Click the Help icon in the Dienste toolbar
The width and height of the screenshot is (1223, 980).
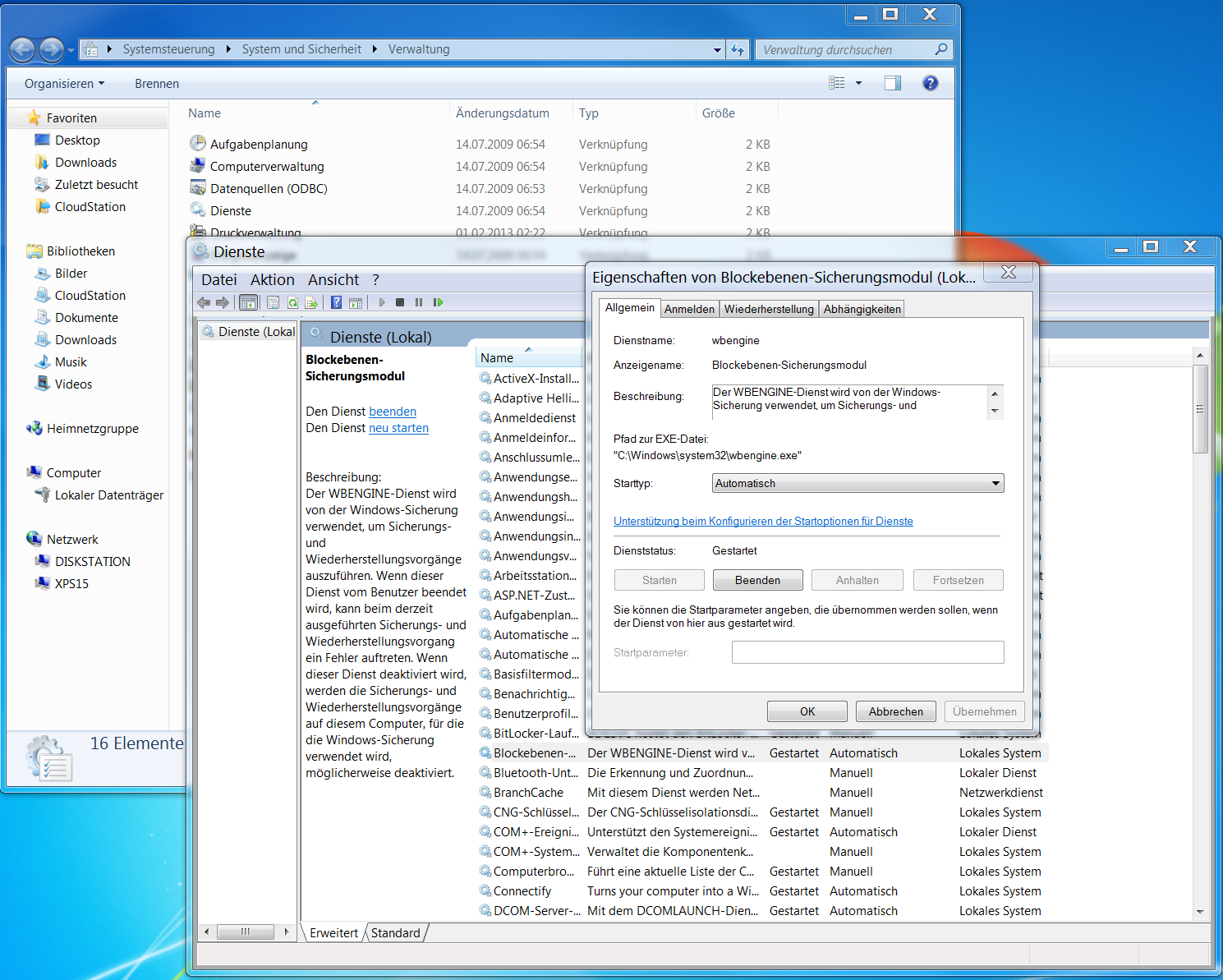click(335, 302)
